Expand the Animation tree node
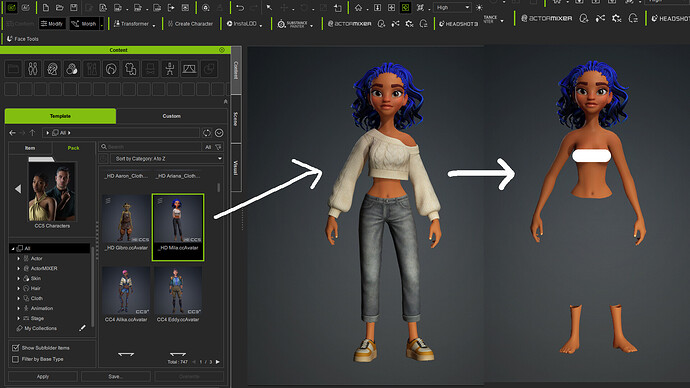Viewport: 690px width, 388px height. pyautogui.click(x=18, y=308)
